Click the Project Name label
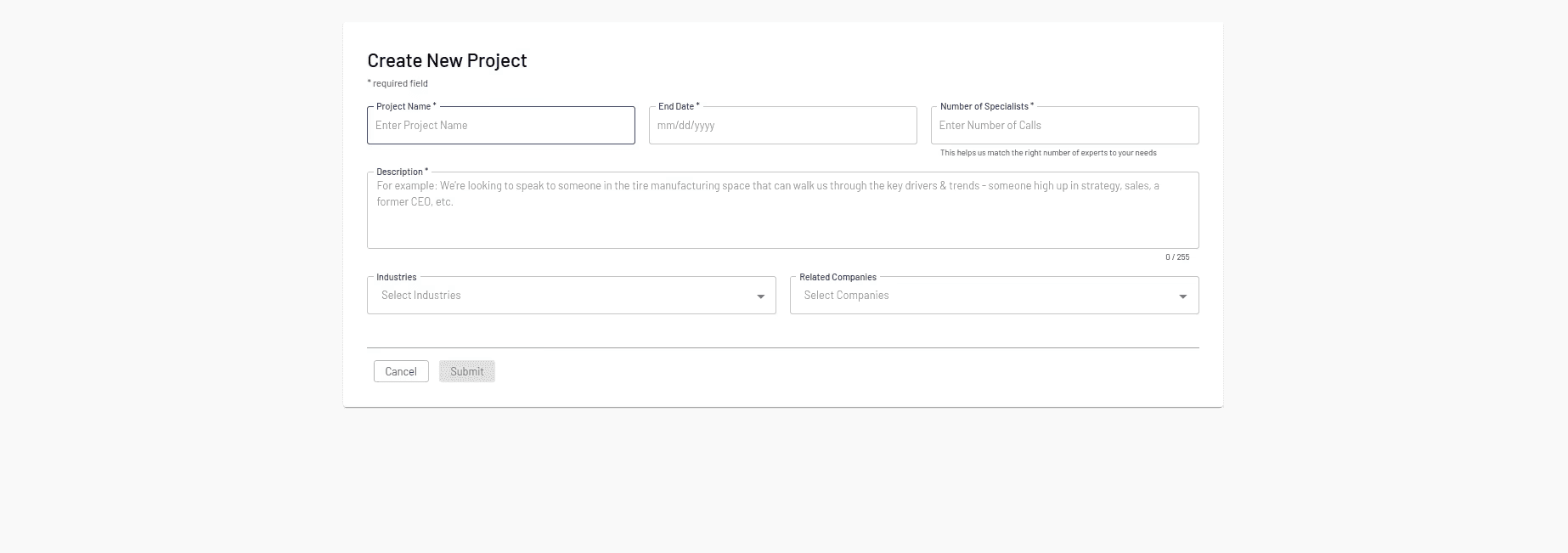This screenshot has width=1568, height=553. point(406,106)
